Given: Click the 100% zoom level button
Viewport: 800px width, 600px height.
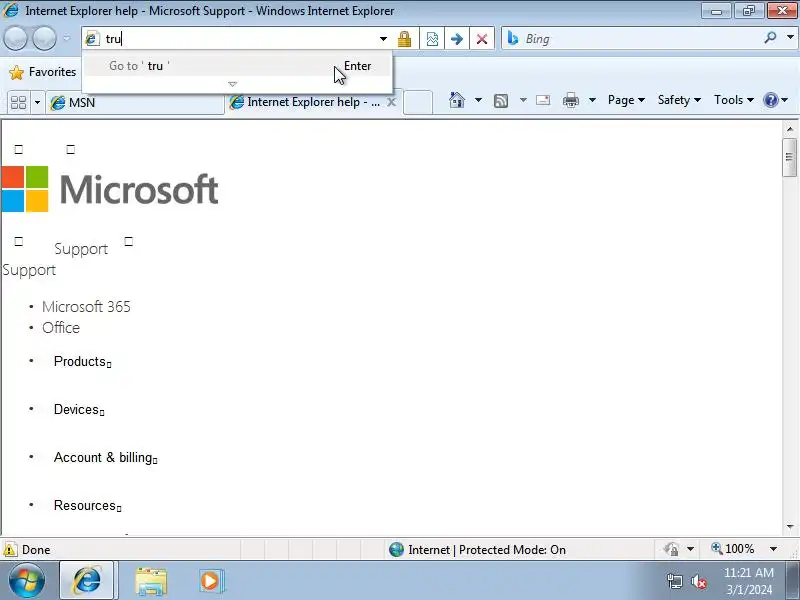Looking at the screenshot, I should [733, 549].
